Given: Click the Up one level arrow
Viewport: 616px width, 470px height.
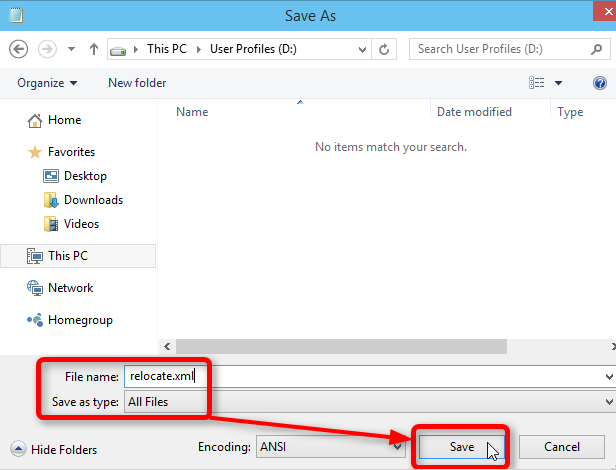Looking at the screenshot, I should coord(93,48).
